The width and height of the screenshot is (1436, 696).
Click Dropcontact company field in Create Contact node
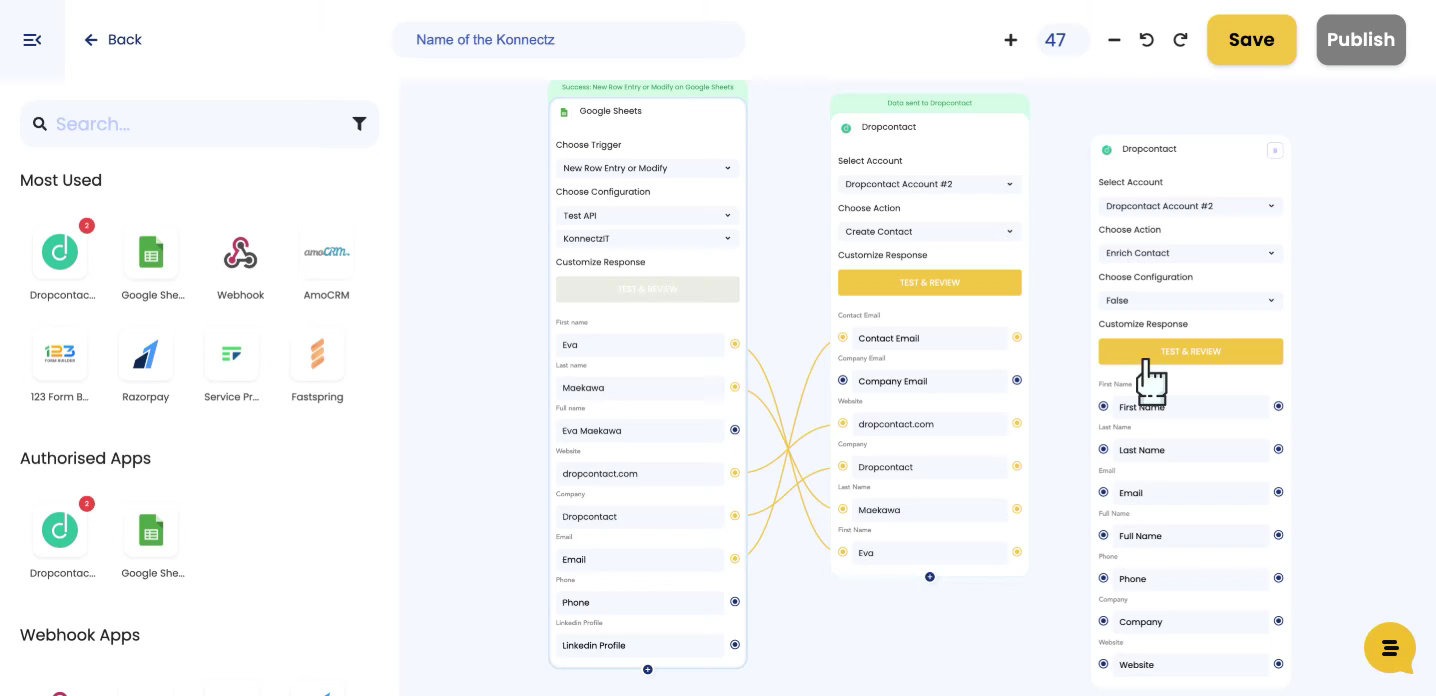point(930,467)
